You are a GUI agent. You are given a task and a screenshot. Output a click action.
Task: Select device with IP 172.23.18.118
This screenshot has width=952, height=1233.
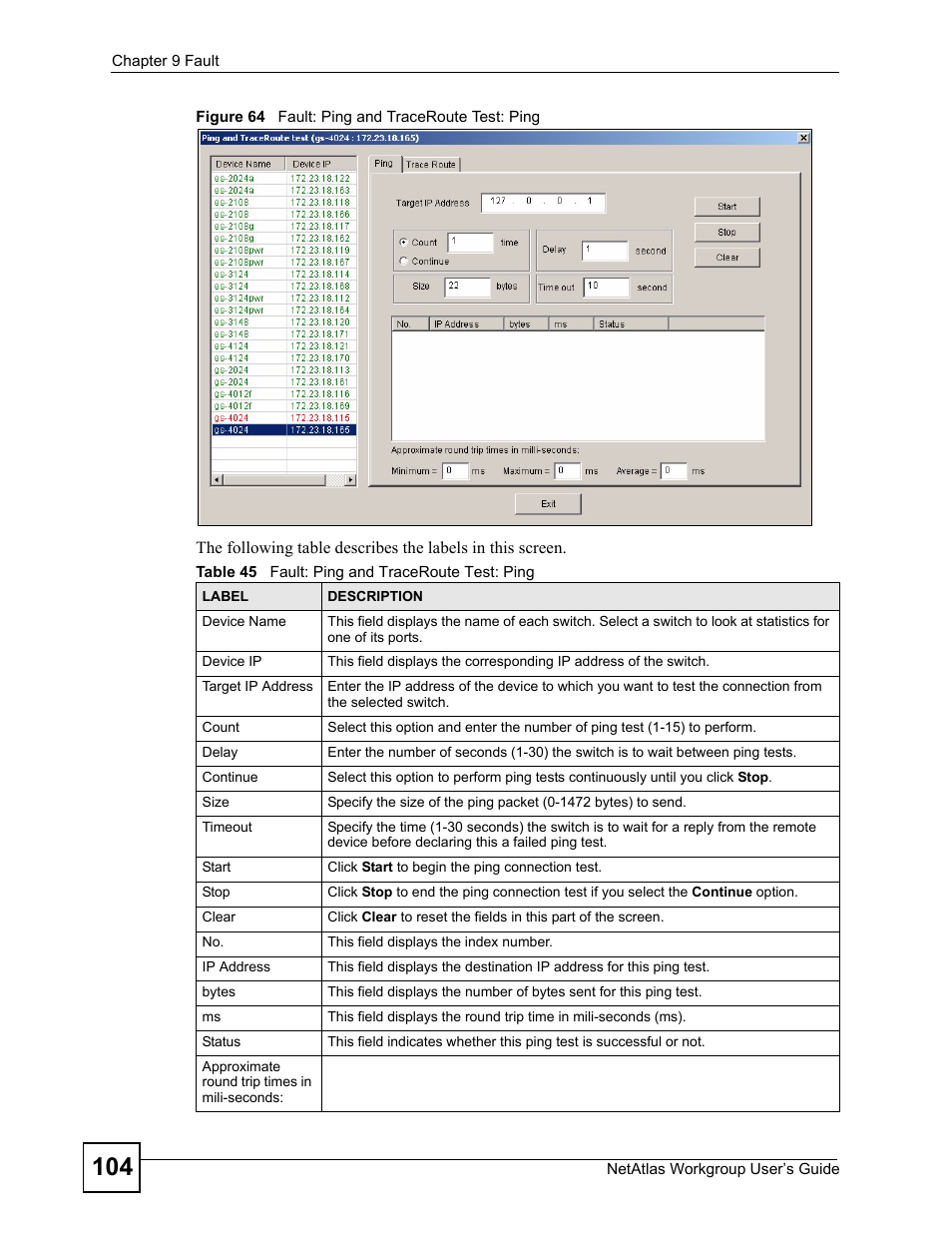(321, 203)
